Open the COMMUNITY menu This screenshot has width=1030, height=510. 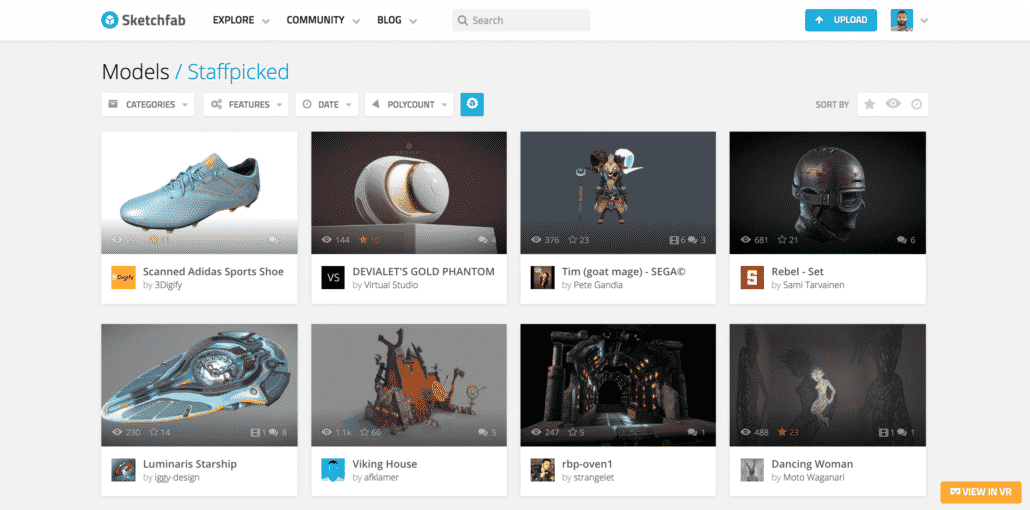point(315,20)
